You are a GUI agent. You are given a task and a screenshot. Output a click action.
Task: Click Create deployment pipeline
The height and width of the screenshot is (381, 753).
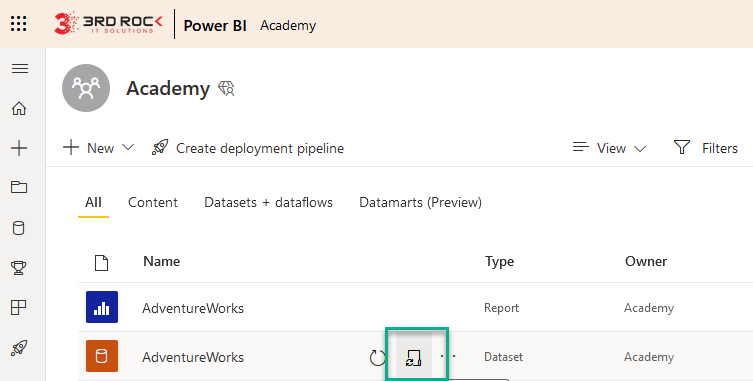pyautogui.click(x=248, y=148)
